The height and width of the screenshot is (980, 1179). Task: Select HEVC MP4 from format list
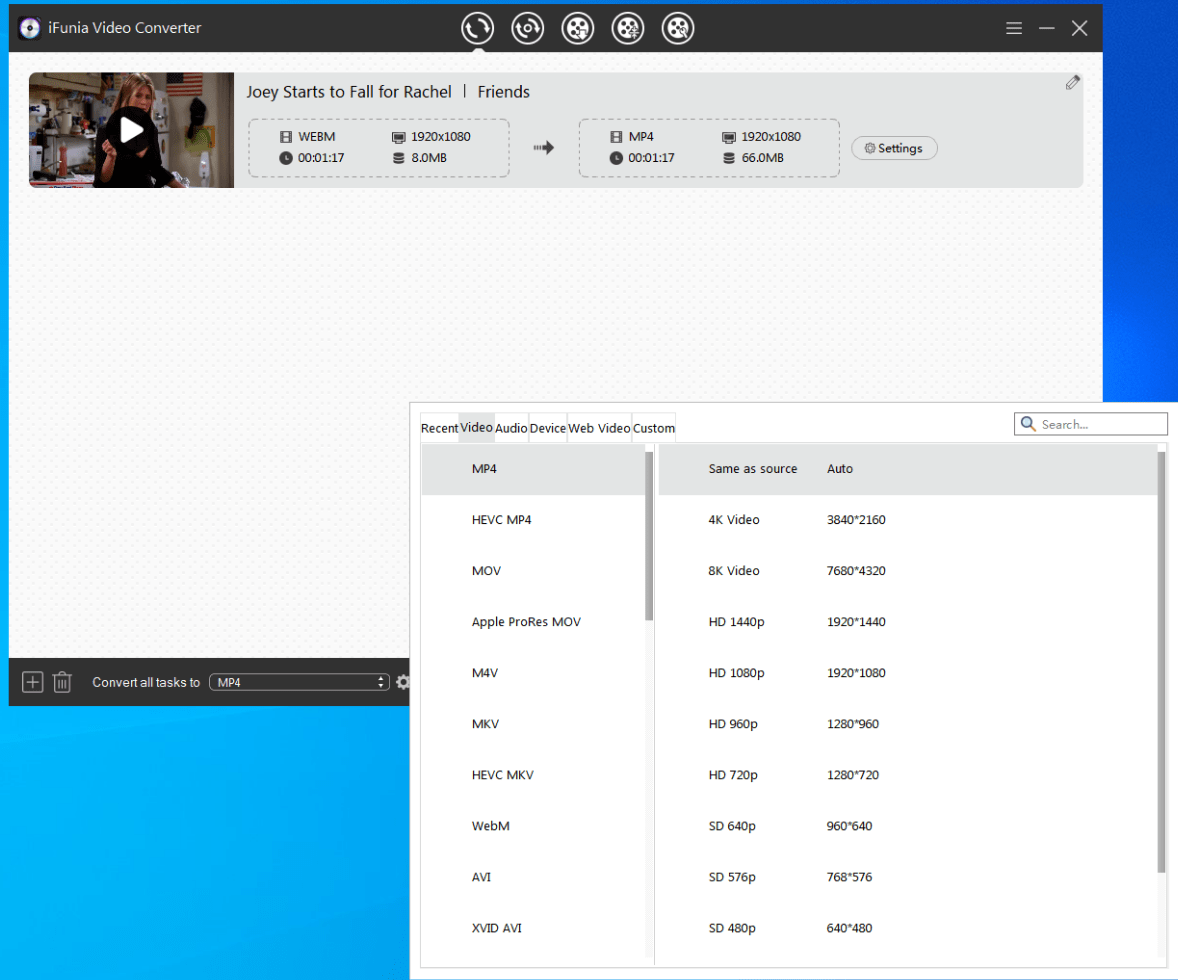[501, 520]
